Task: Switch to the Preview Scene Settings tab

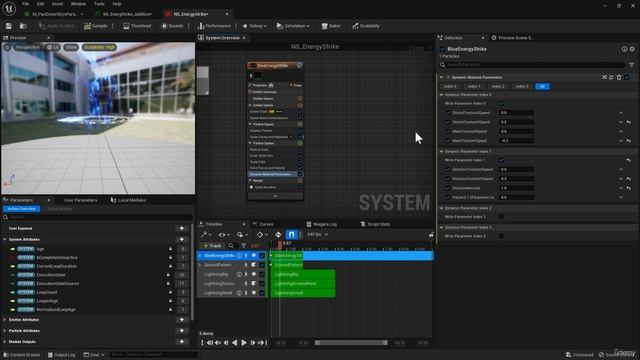Action: click(x=513, y=38)
